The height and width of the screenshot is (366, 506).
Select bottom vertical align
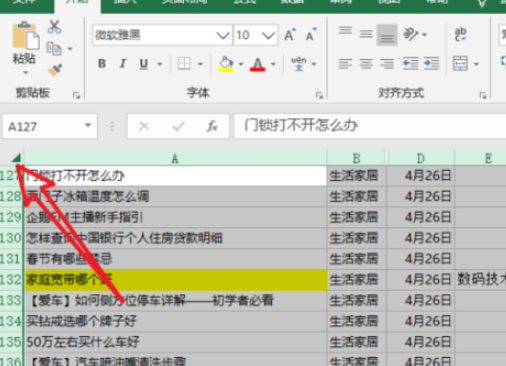pyautogui.click(x=387, y=35)
